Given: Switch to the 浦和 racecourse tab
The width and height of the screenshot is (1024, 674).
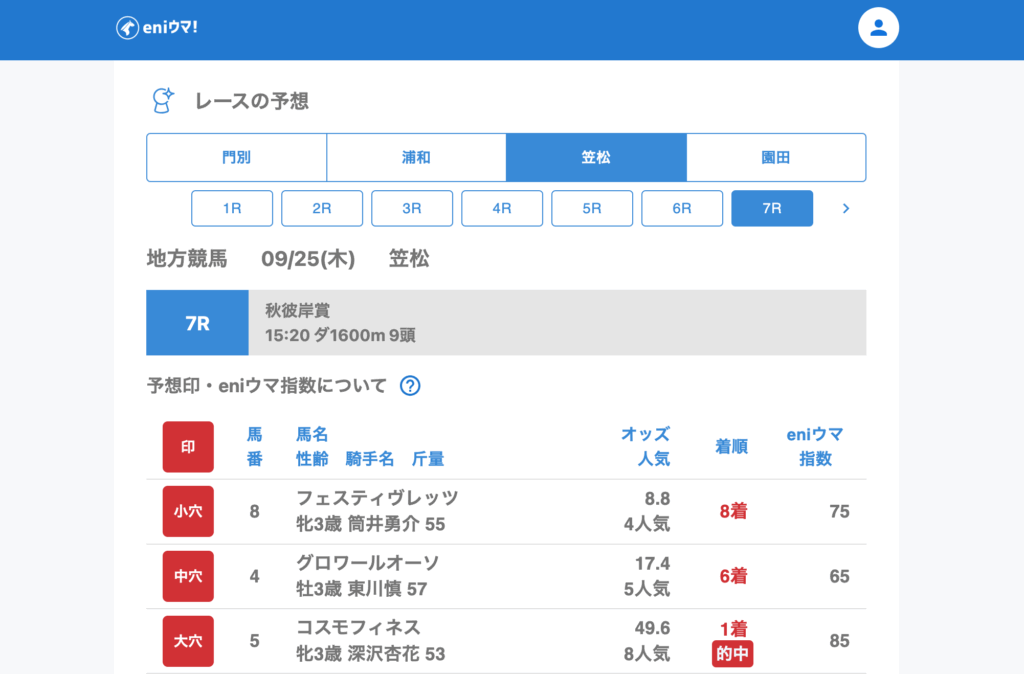Looking at the screenshot, I should pyautogui.click(x=416, y=158).
